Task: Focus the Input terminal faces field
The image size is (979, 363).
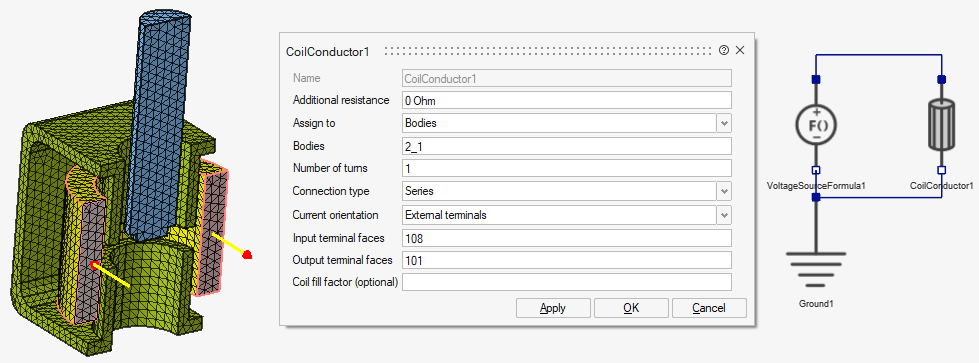Action: pos(566,238)
